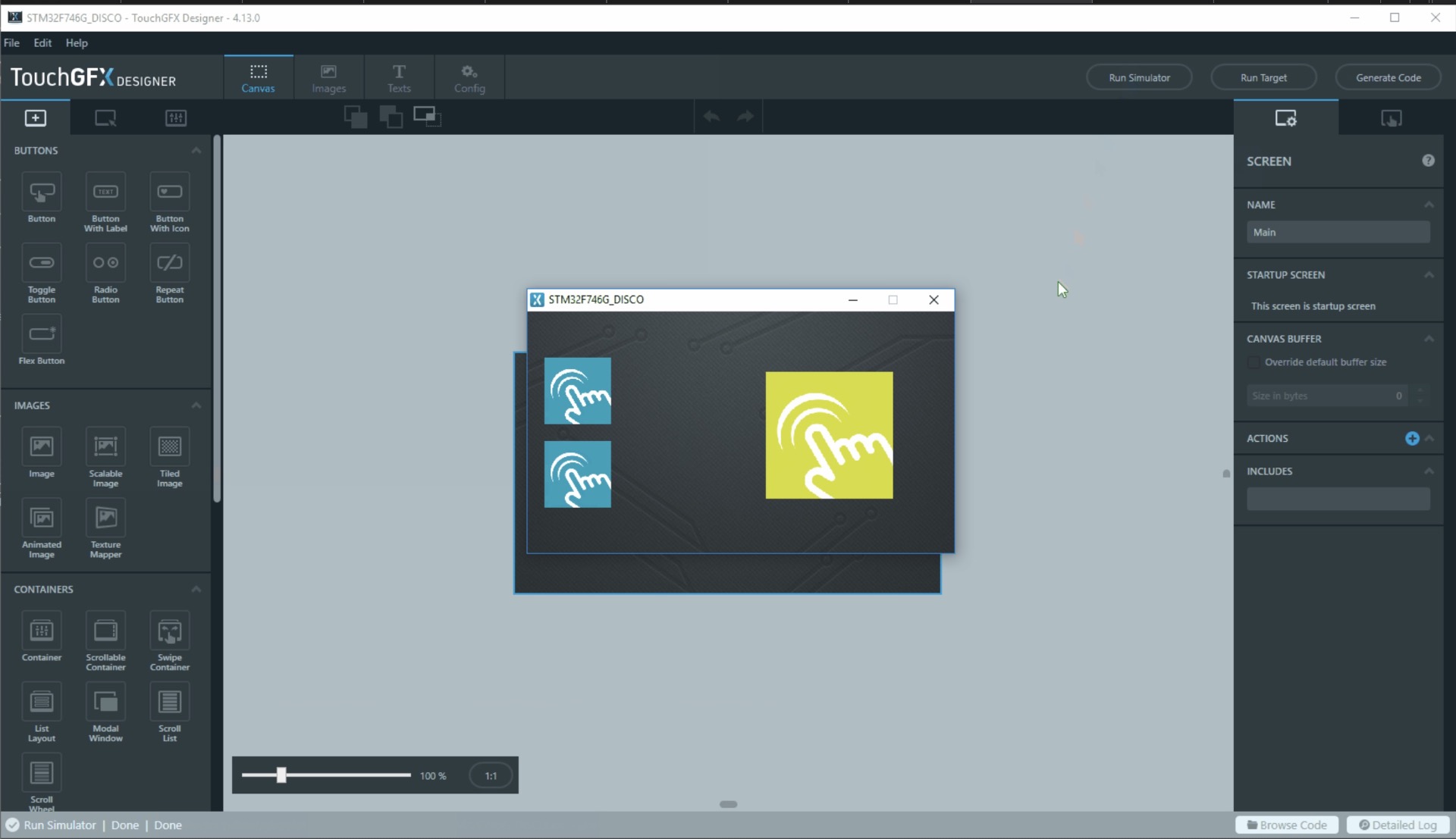
Task: Choose the Swipe Container widget
Action: coord(169,631)
